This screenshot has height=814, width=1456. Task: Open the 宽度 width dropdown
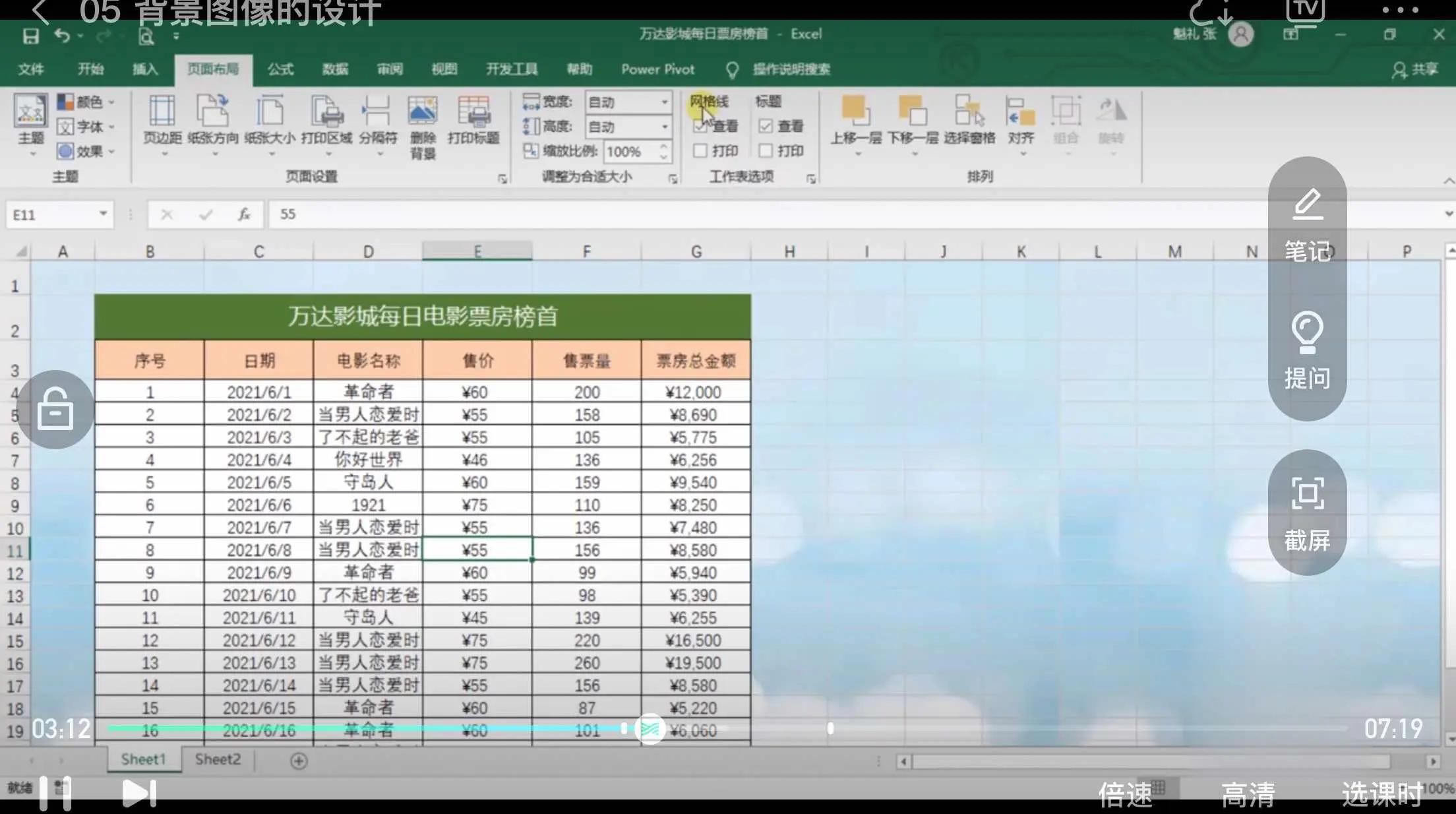tap(664, 102)
